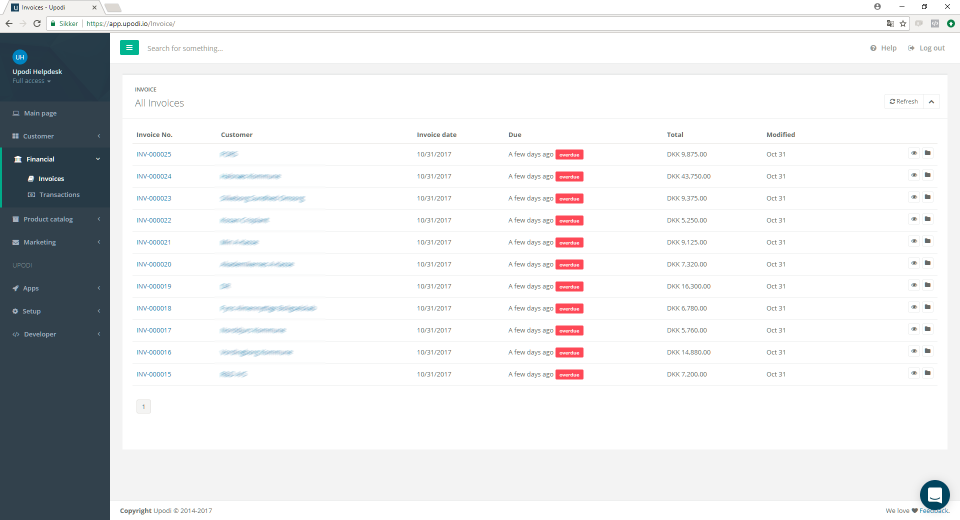Collapse the Financial sidebar menu
The image size is (960, 520).
coord(55,159)
